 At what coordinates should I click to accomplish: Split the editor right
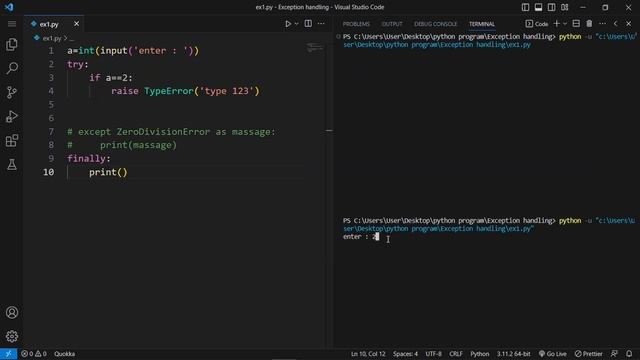pyautogui.click(x=308, y=24)
